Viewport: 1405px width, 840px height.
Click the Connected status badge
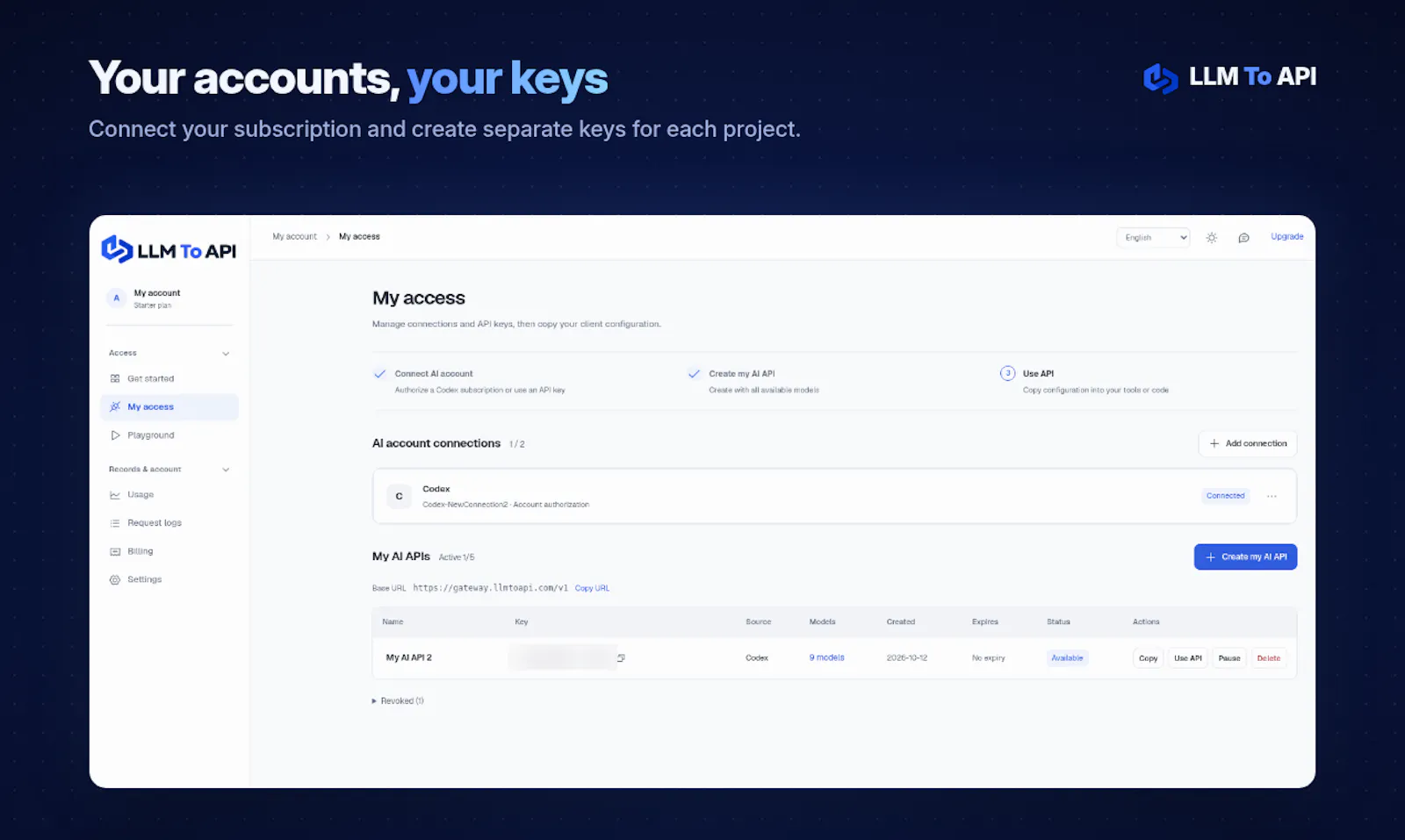pyautogui.click(x=1225, y=496)
